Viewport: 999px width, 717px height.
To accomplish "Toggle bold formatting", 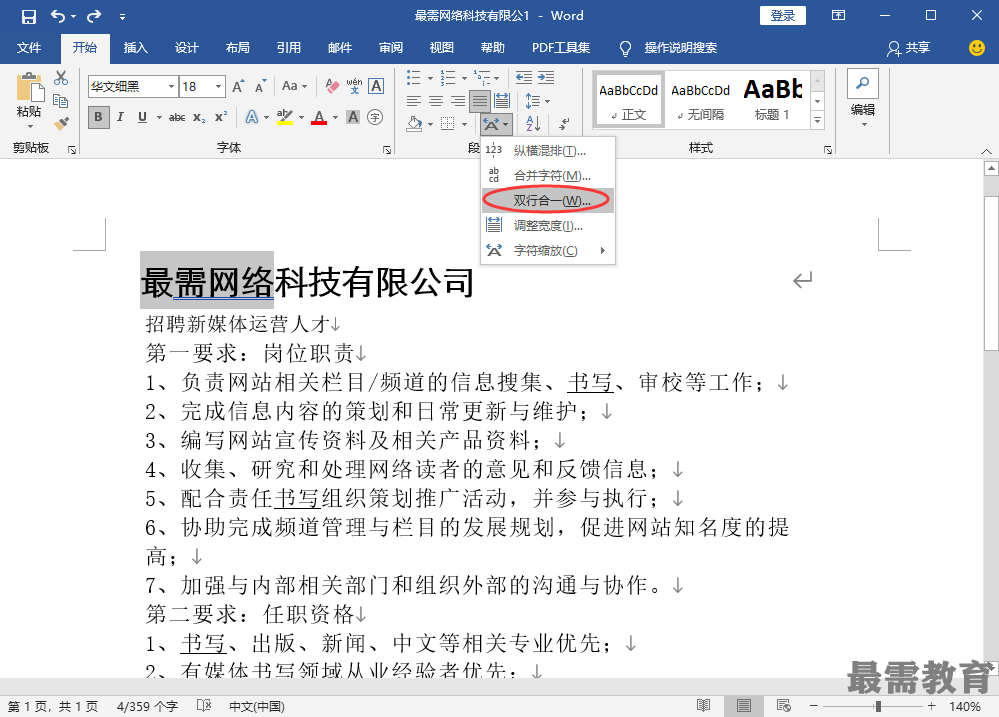I will pyautogui.click(x=98, y=117).
